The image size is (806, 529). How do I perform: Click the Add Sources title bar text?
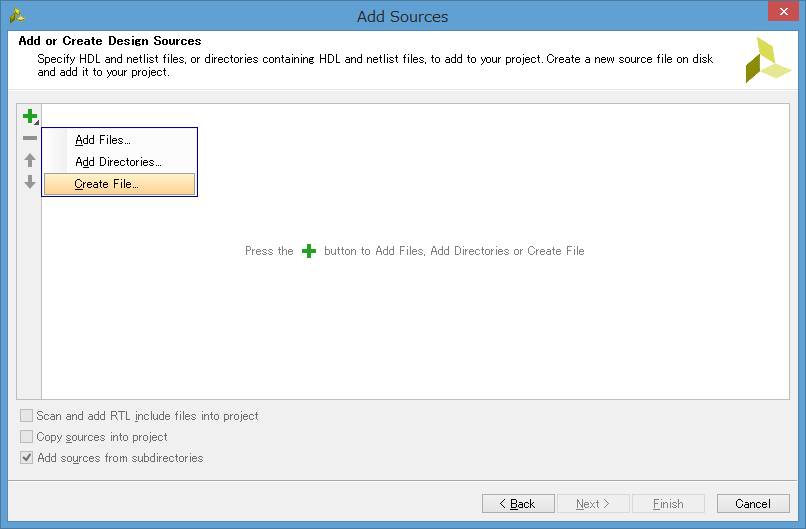[x=402, y=16]
